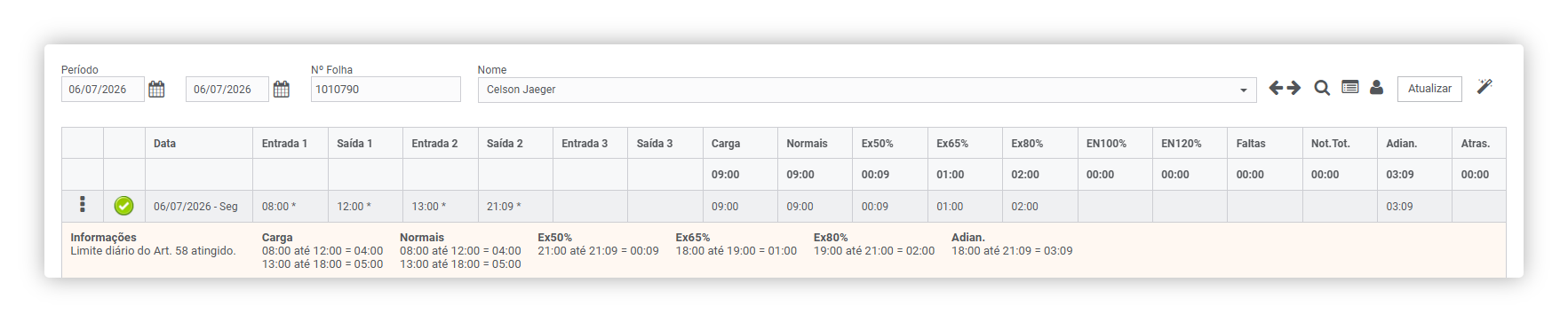The height and width of the screenshot is (322, 1568).
Task: Go to next employee with right arrow
Action: [x=1293, y=88]
